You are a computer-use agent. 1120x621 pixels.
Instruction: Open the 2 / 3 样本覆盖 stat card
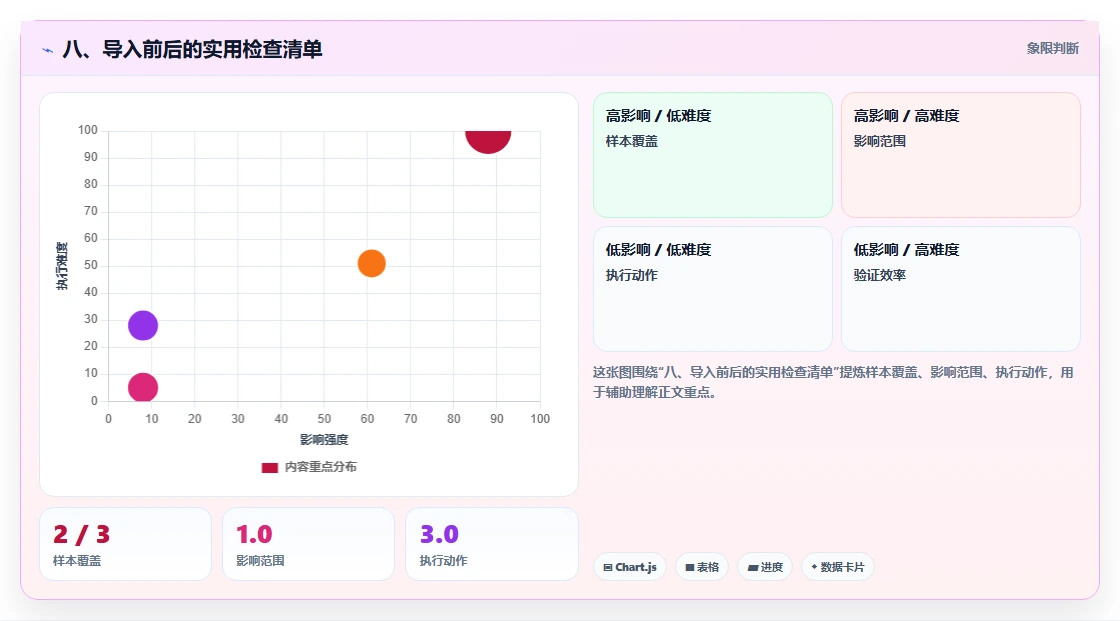(x=126, y=544)
